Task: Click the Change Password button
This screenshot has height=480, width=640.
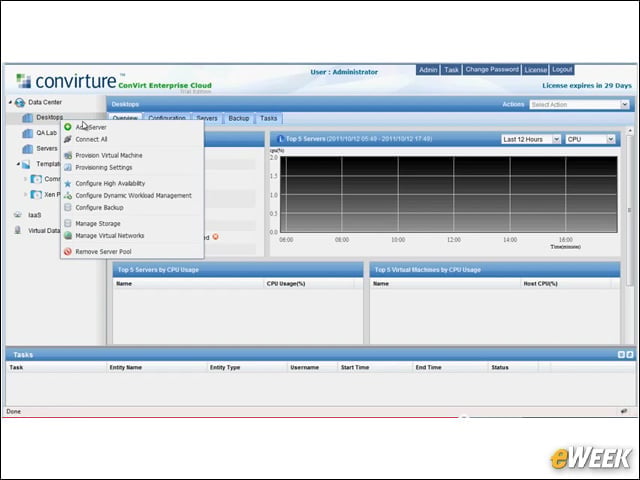Action: point(492,70)
